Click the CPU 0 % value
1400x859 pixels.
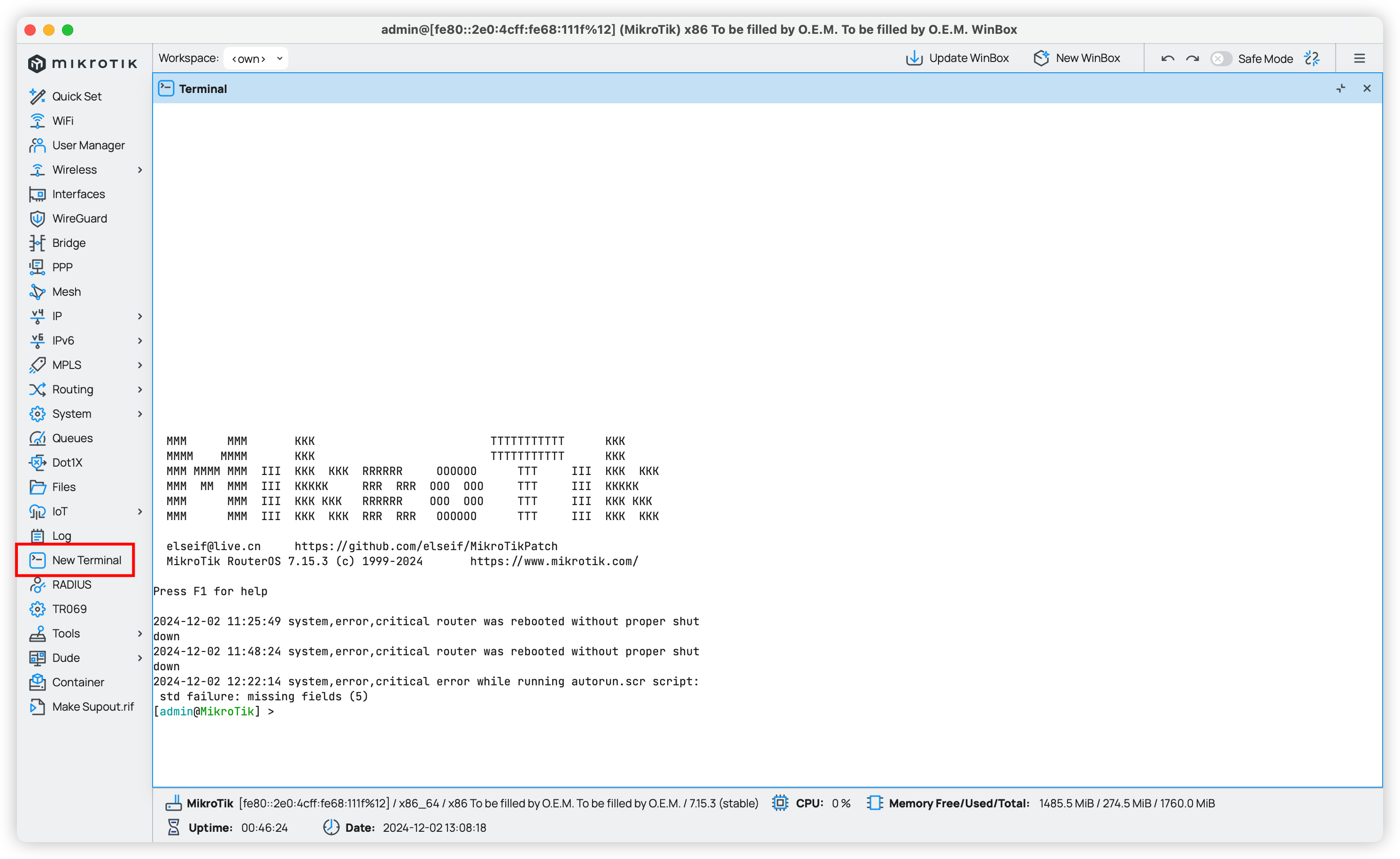(841, 803)
